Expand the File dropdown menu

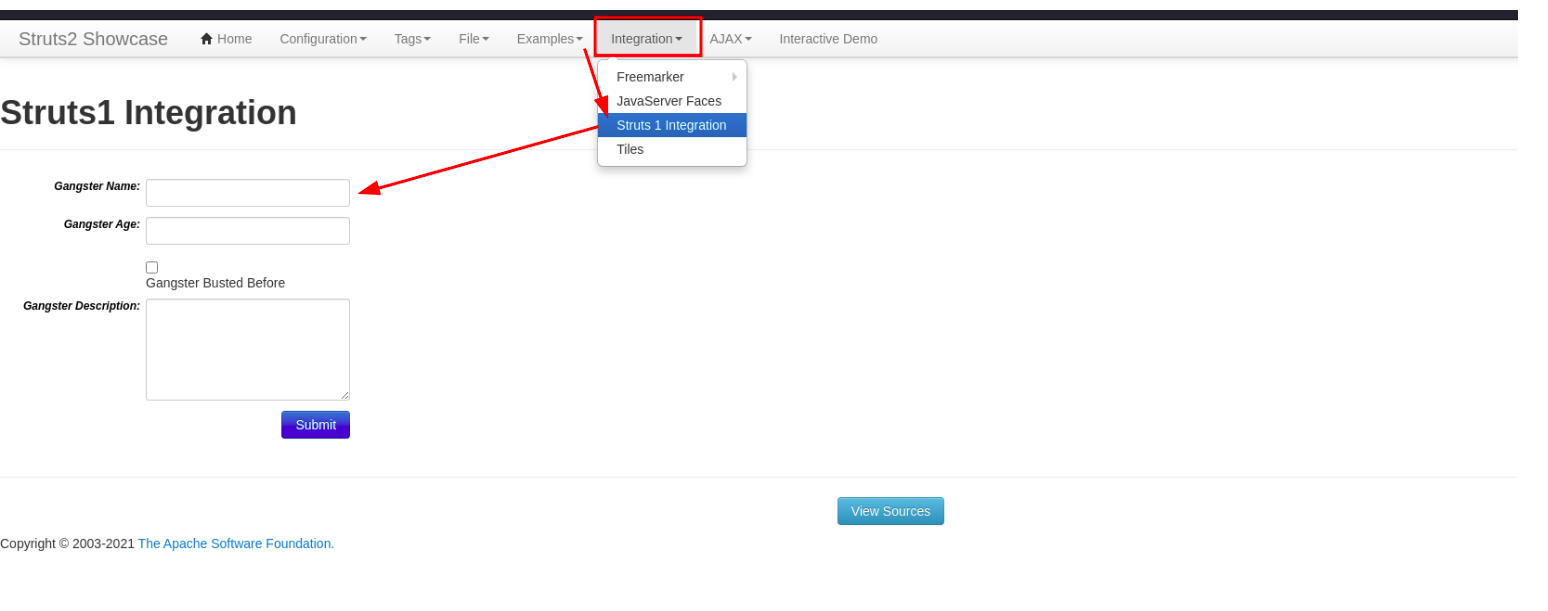474,39
